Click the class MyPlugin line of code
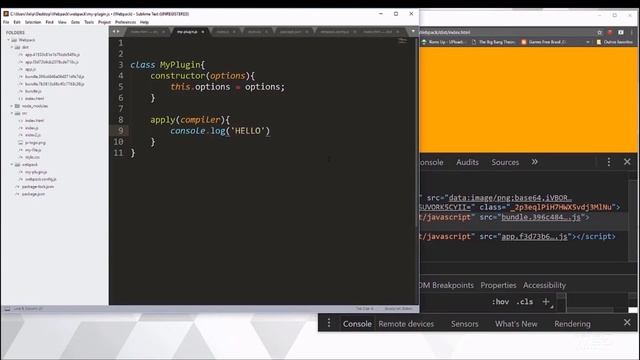The height and width of the screenshot is (360, 640). pos(167,65)
